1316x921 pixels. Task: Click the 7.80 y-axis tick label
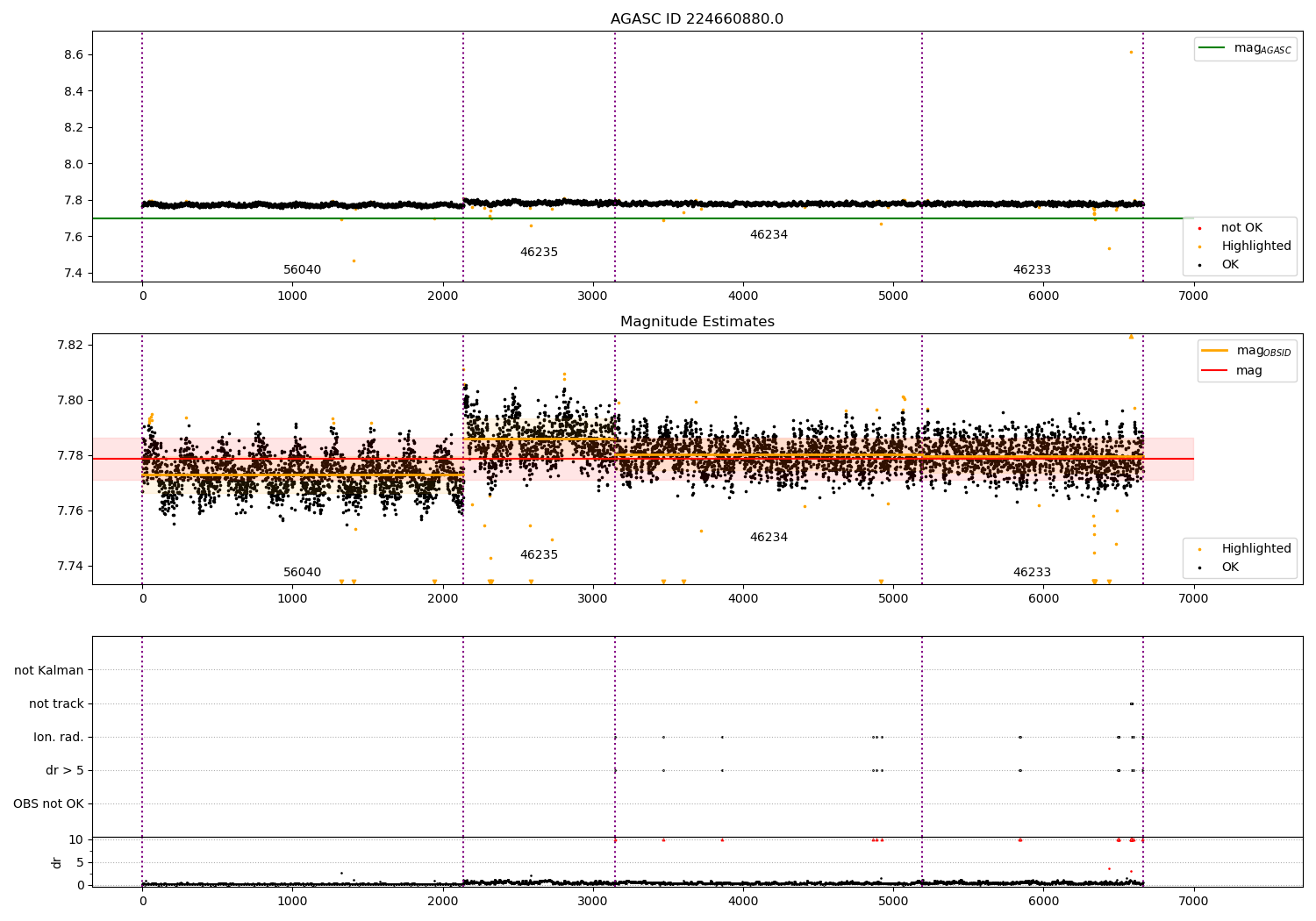click(x=69, y=401)
